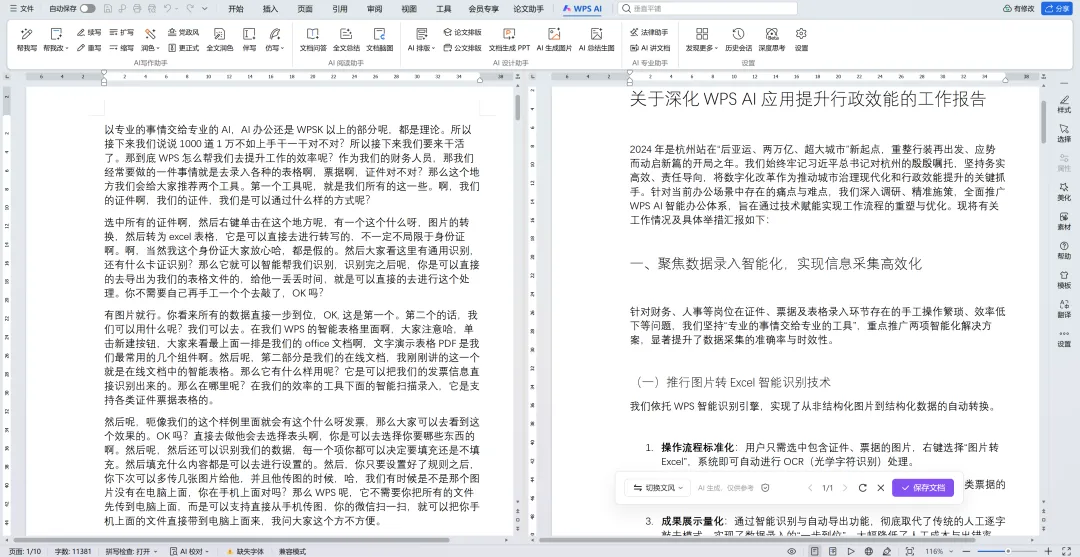Open the 切换文风 style switch dropdown
1080x557 pixels.
657,487
